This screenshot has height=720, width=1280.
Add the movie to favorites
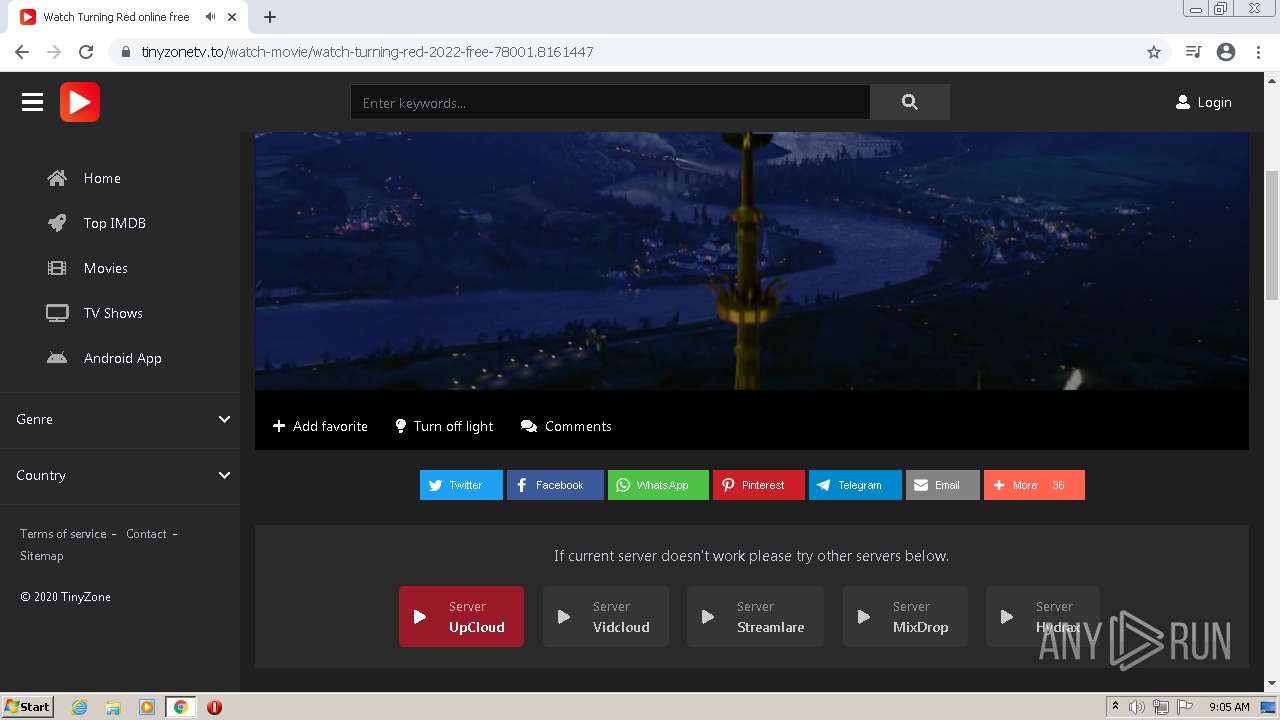[320, 426]
